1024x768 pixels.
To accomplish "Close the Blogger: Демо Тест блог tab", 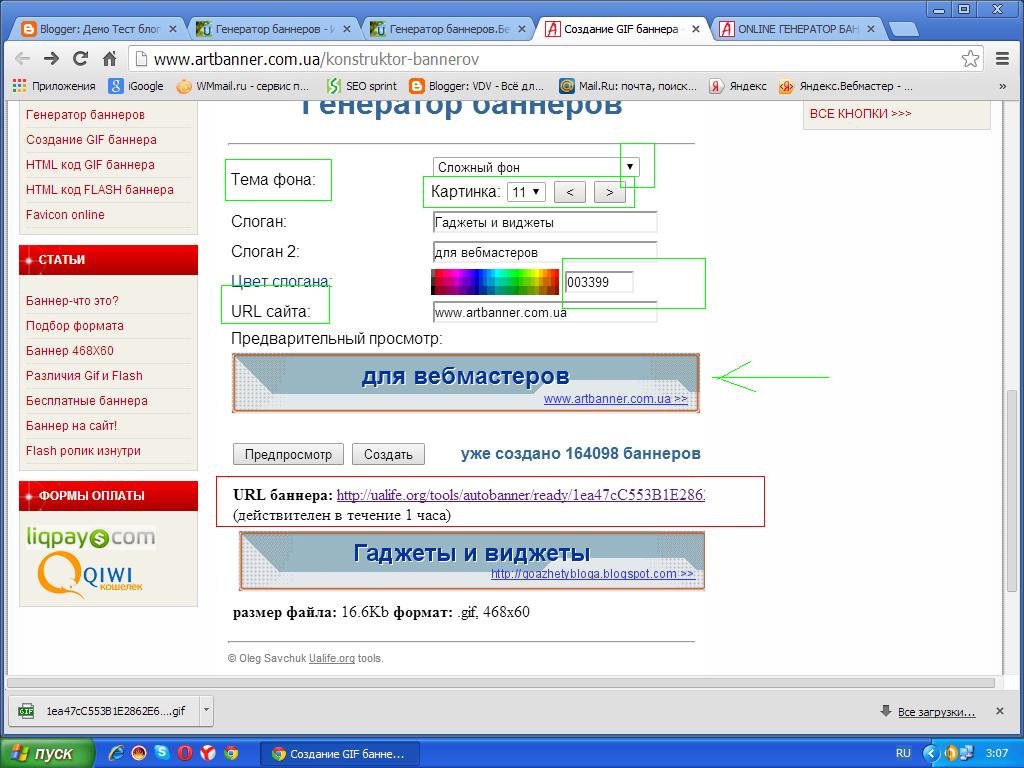I will click(x=172, y=29).
